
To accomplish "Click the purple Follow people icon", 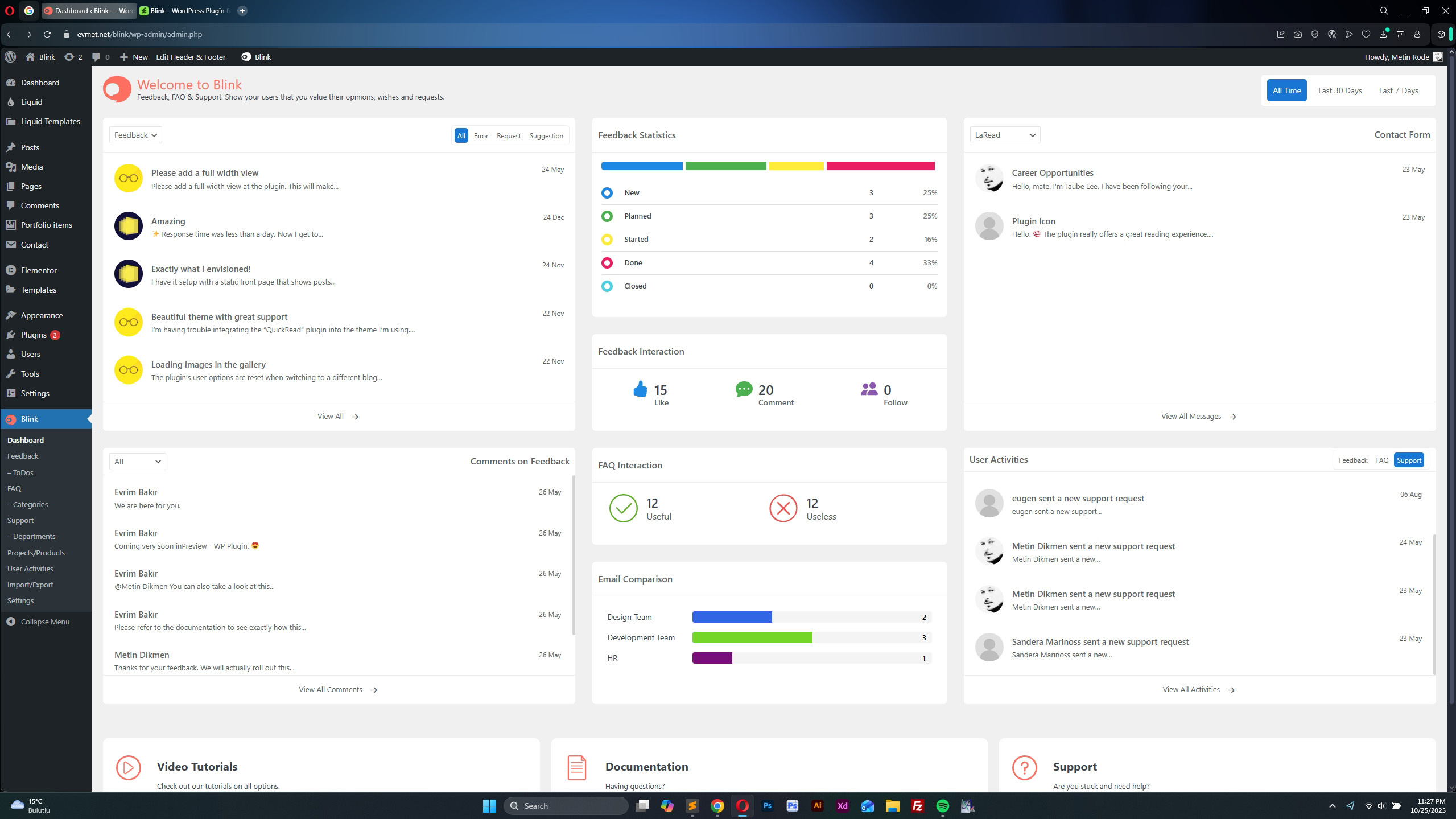I will pos(869,389).
